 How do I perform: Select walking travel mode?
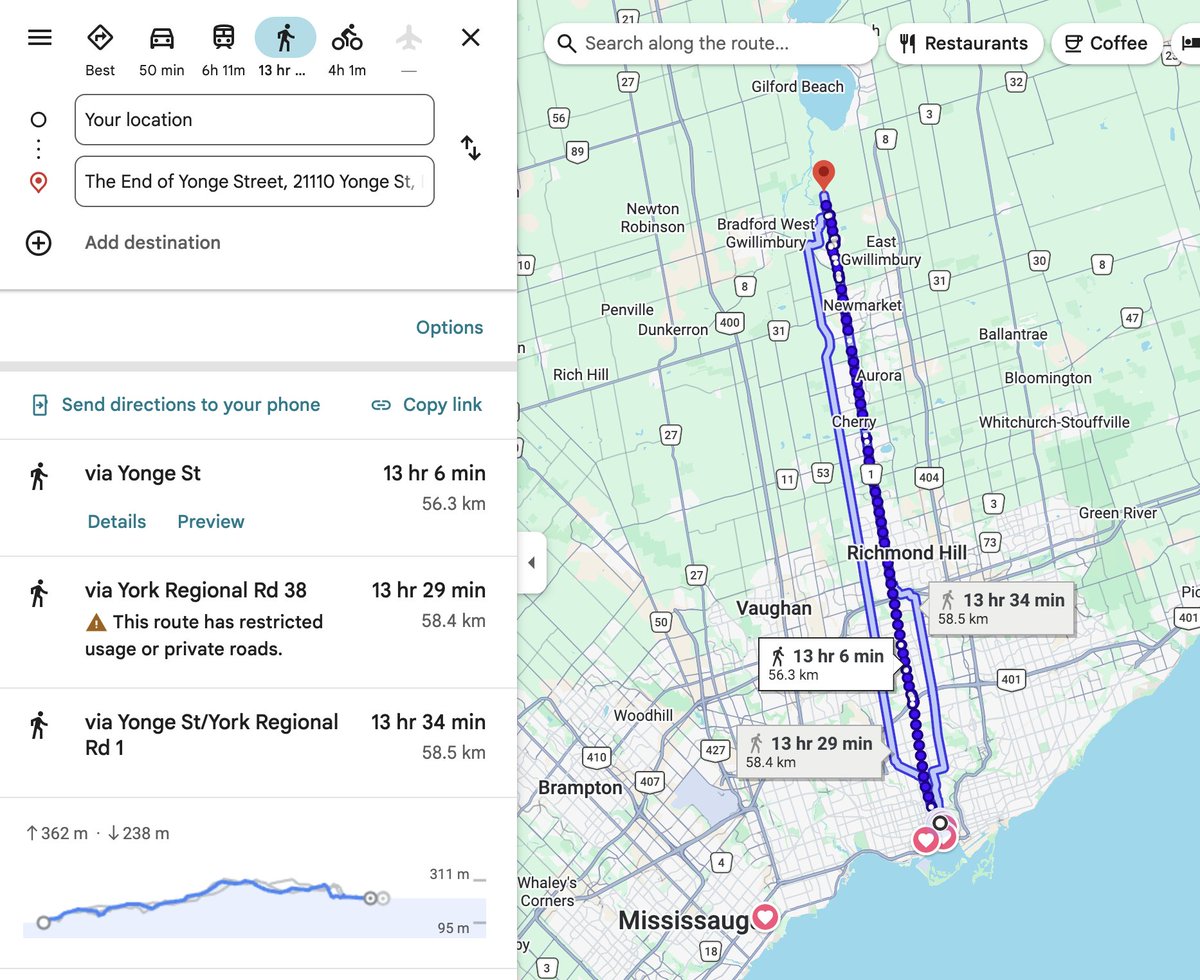coord(285,49)
